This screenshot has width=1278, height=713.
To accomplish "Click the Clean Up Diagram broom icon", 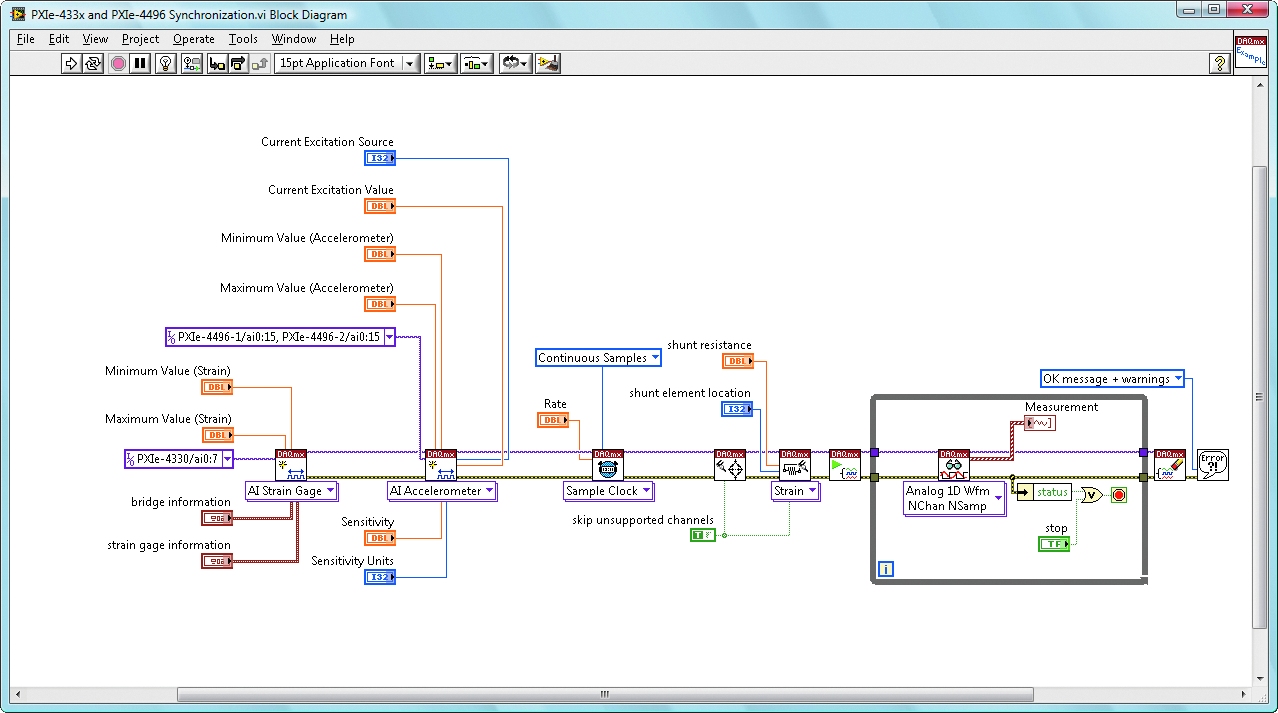I will click(547, 64).
